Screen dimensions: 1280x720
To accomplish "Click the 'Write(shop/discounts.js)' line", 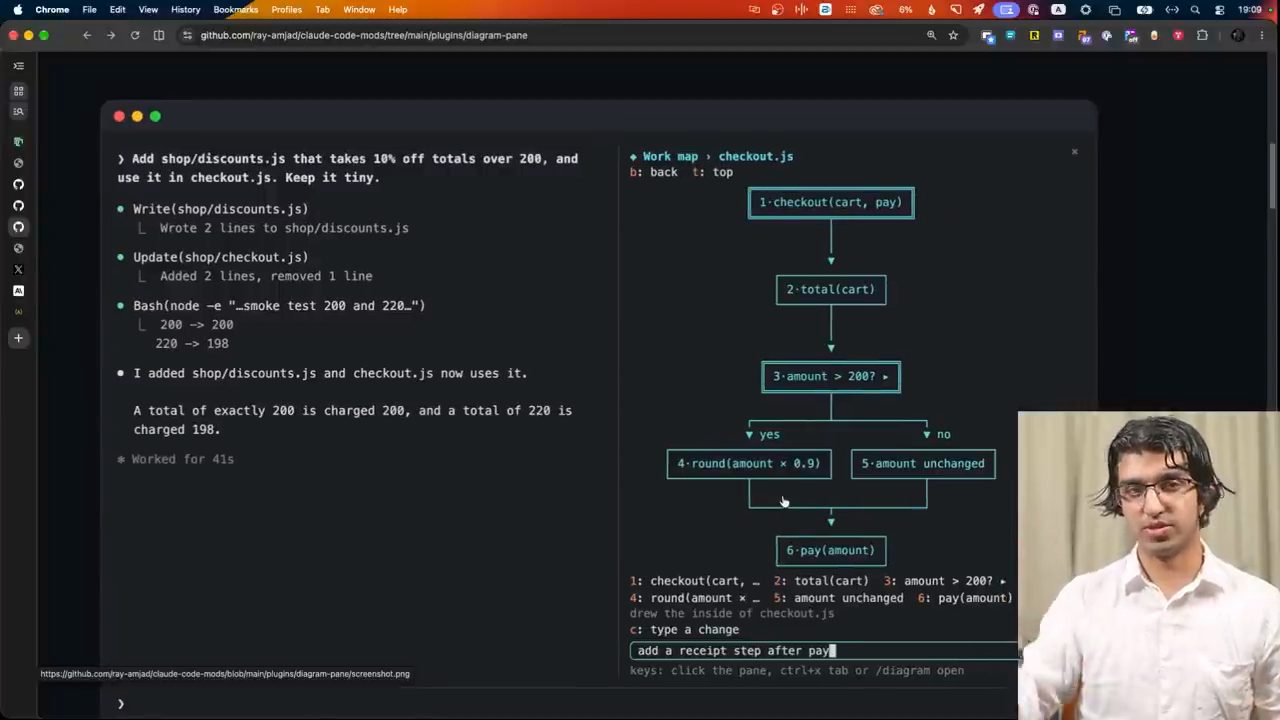I will point(220,209).
